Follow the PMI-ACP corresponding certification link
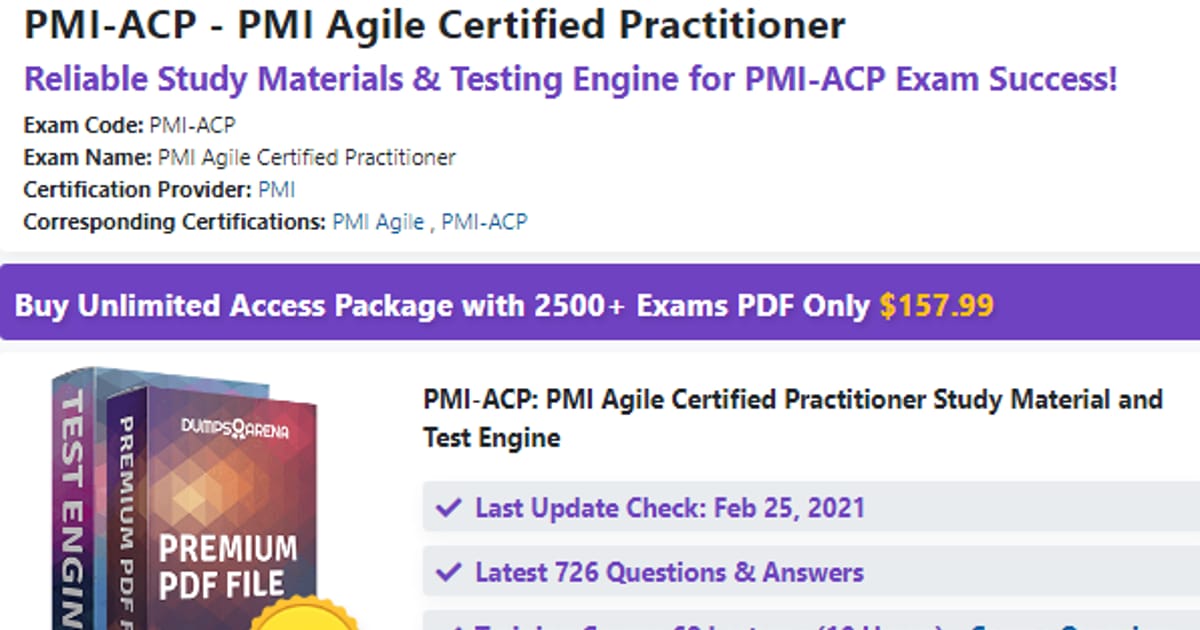This screenshot has height=630, width=1200. click(484, 221)
